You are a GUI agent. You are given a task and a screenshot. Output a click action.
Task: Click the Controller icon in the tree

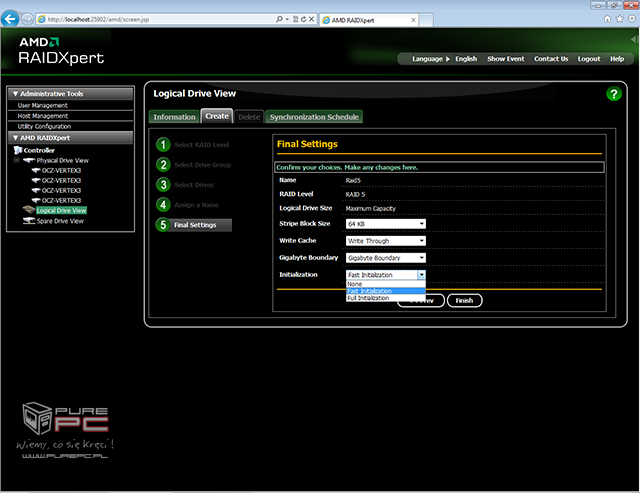click(x=16, y=150)
